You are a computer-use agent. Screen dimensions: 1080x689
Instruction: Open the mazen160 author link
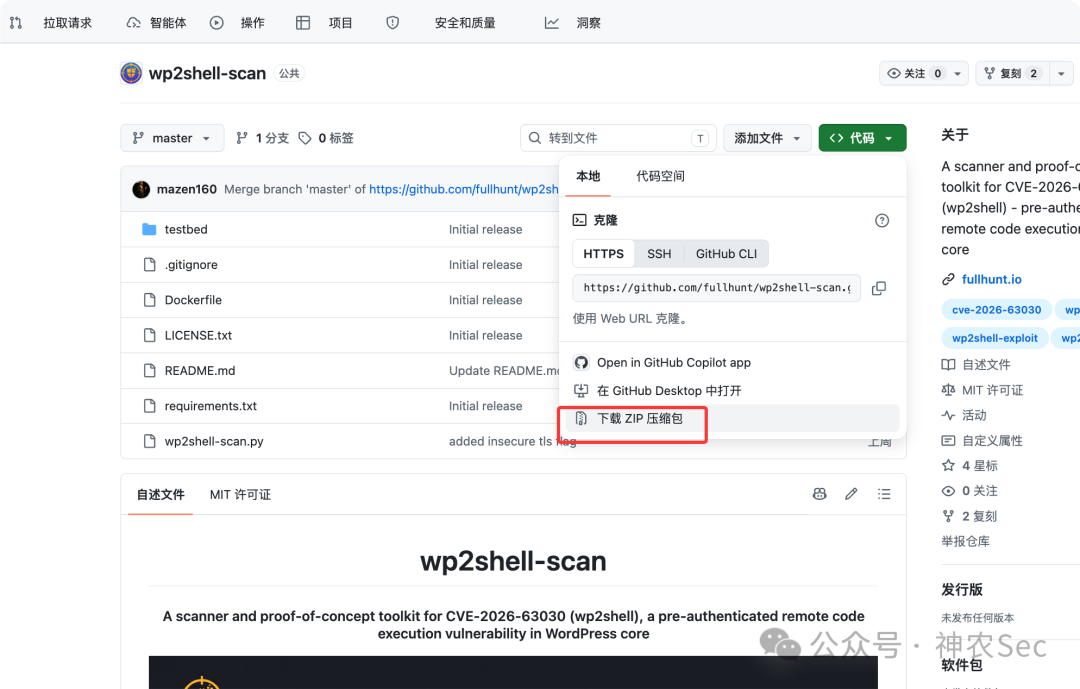(187, 189)
